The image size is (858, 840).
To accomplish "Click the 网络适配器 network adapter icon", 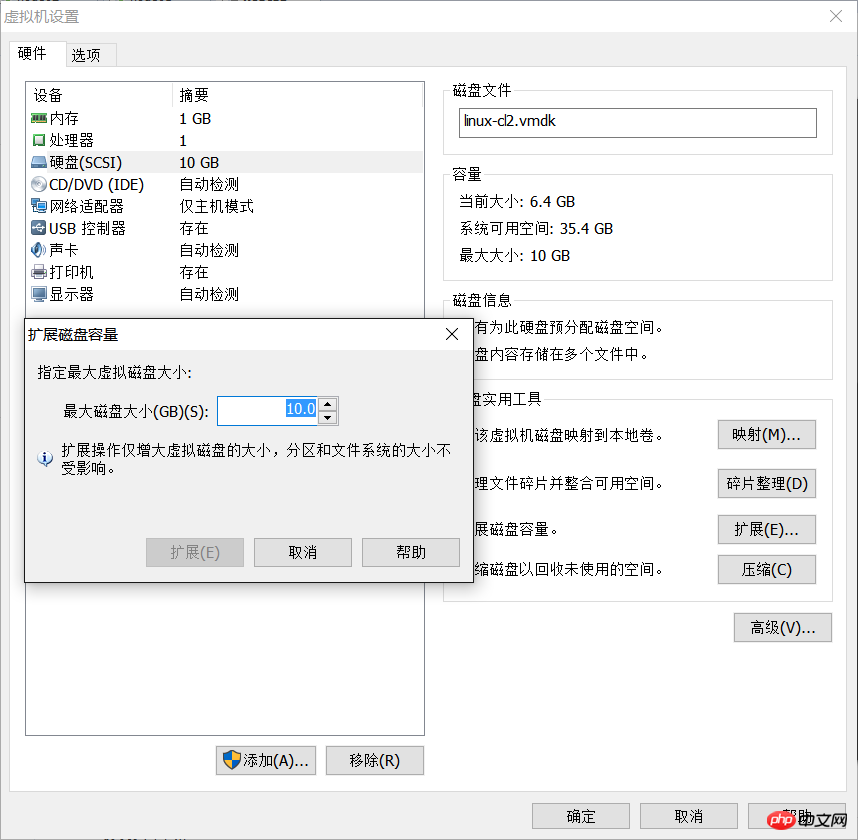I will [38, 206].
